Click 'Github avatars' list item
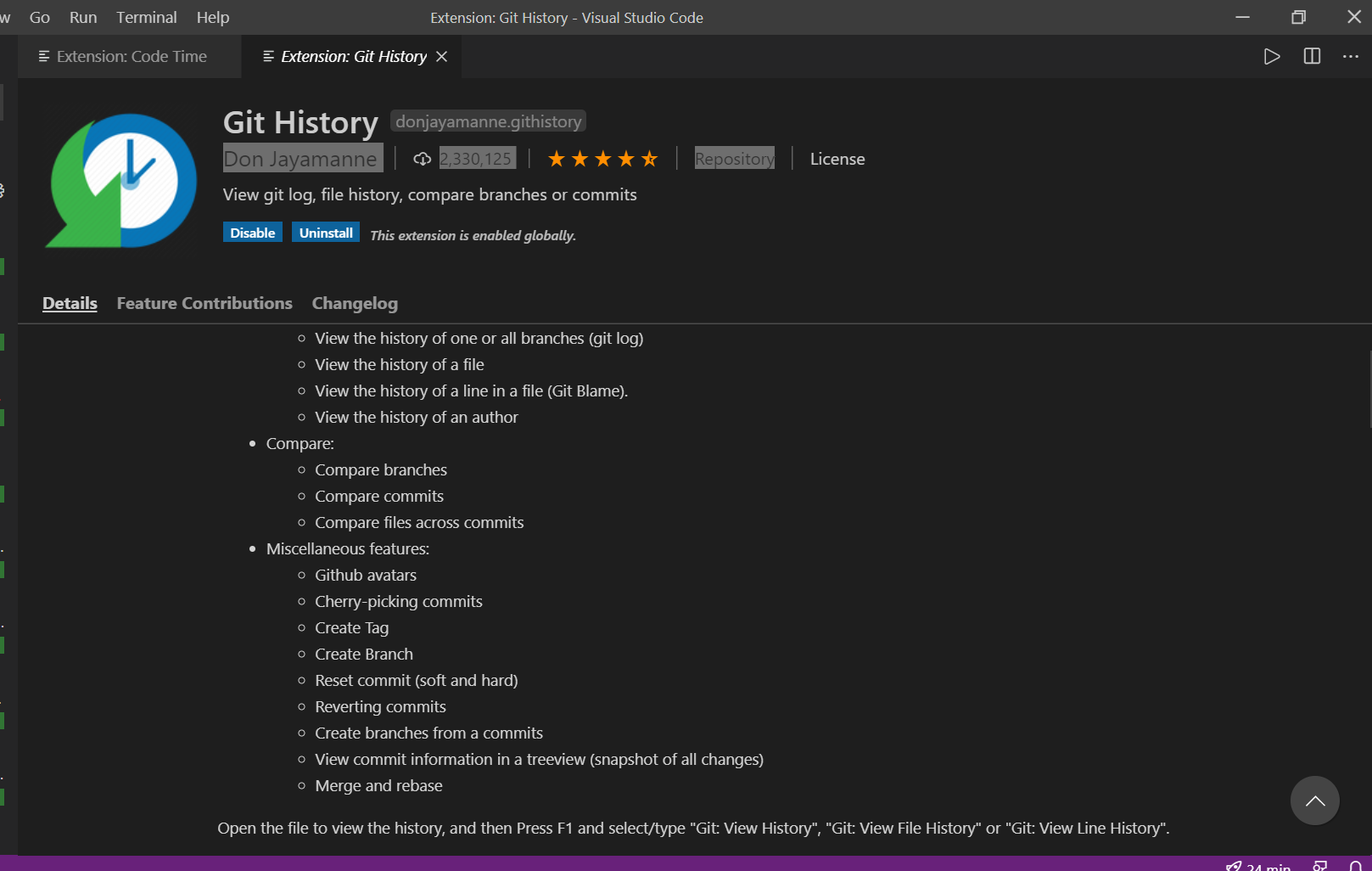 tap(366, 575)
